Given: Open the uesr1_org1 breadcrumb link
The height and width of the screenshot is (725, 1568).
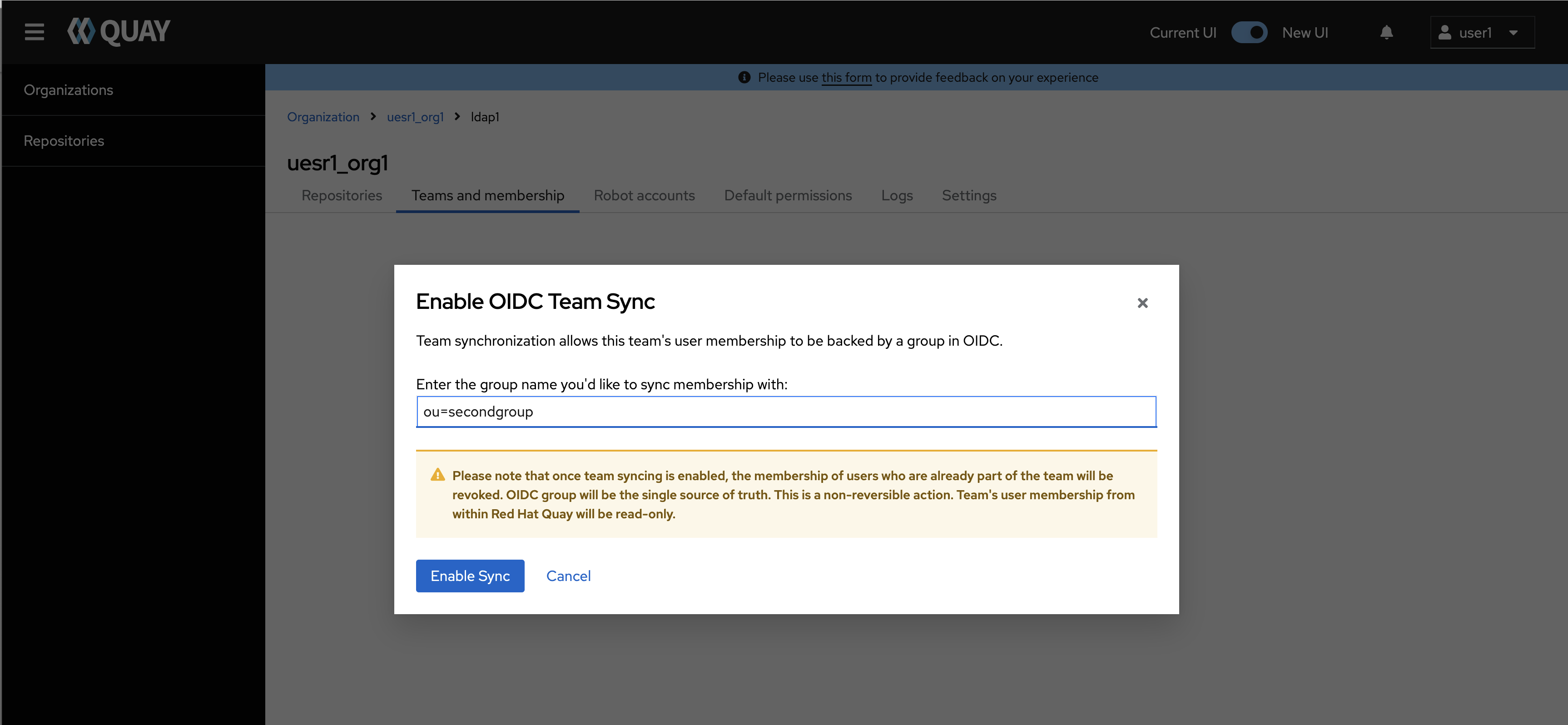Looking at the screenshot, I should pyautogui.click(x=415, y=117).
